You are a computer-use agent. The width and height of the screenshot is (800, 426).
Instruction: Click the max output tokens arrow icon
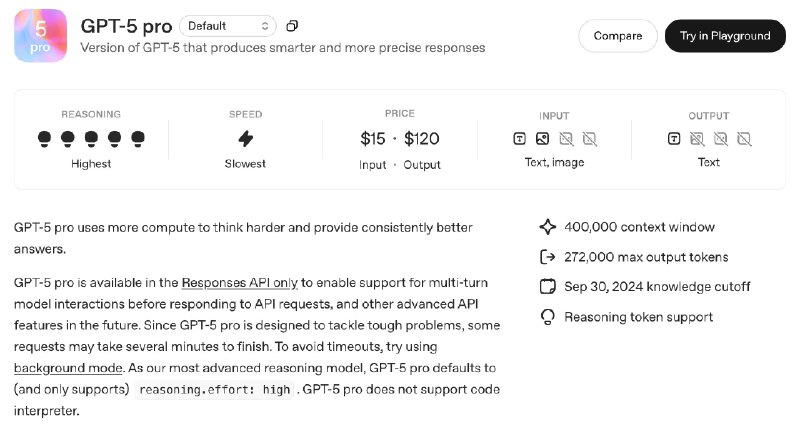click(547, 257)
